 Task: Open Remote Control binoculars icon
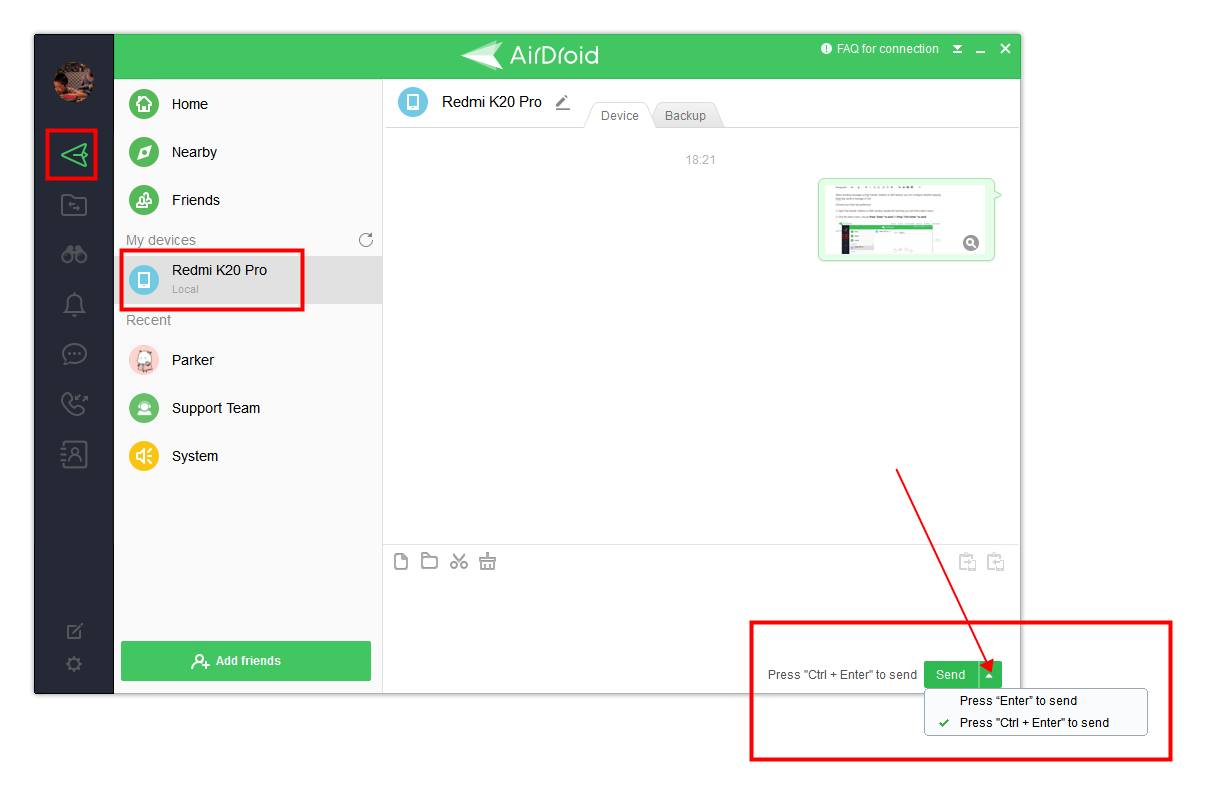[74, 254]
